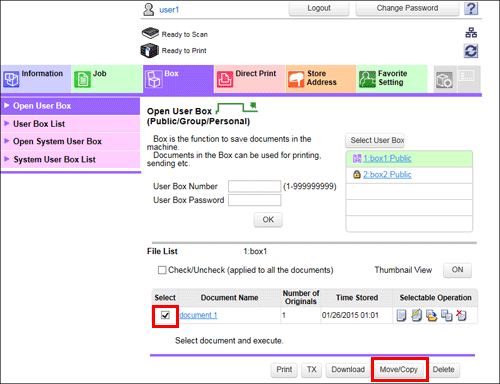500x384 pixels.
Task: Switch to the Direct Print tab
Action: (250, 79)
